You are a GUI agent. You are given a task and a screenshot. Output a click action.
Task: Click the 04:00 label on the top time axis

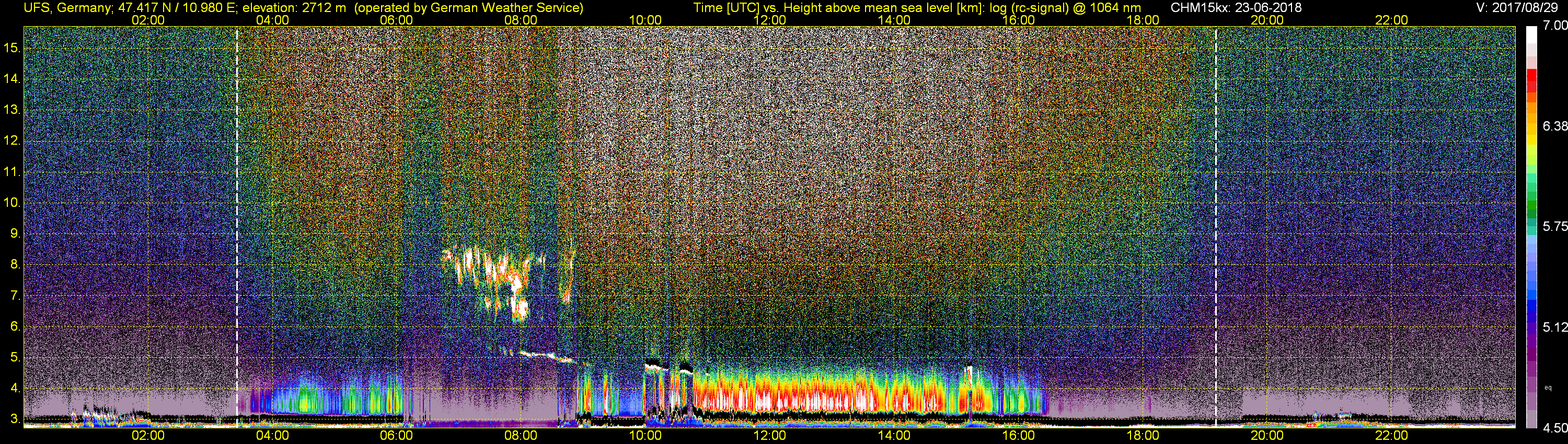[x=272, y=20]
